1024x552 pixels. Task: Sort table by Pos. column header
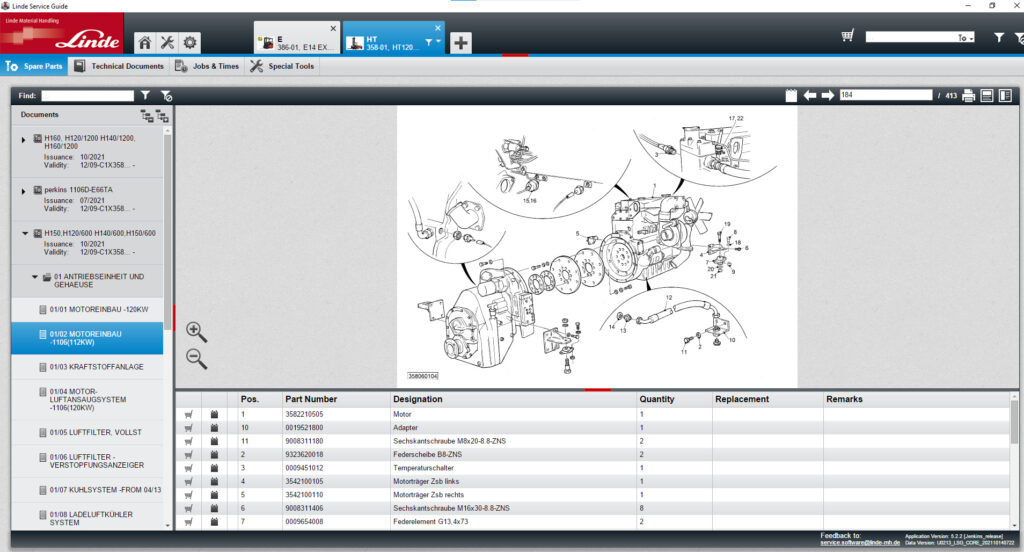pyautogui.click(x=259, y=399)
